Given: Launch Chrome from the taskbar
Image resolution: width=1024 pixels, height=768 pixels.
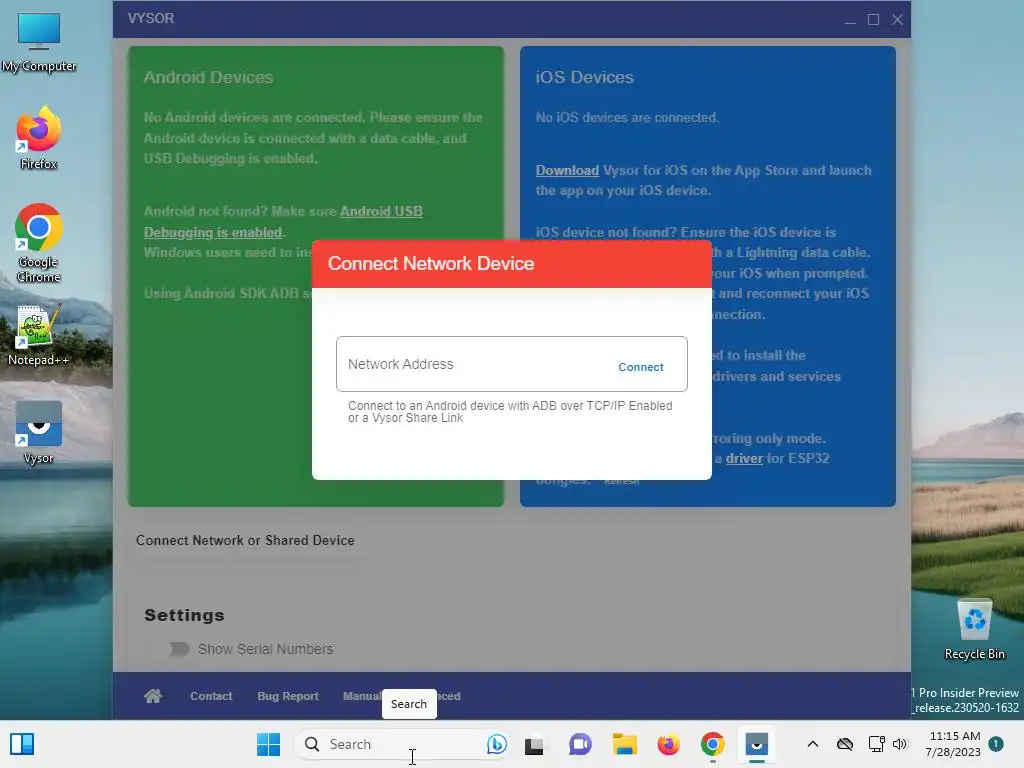Looking at the screenshot, I should pyautogui.click(x=712, y=744).
